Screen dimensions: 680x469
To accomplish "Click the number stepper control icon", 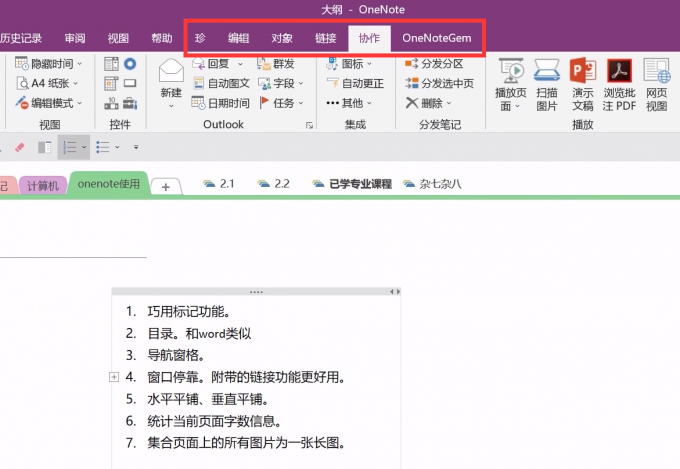I will (x=111, y=103).
